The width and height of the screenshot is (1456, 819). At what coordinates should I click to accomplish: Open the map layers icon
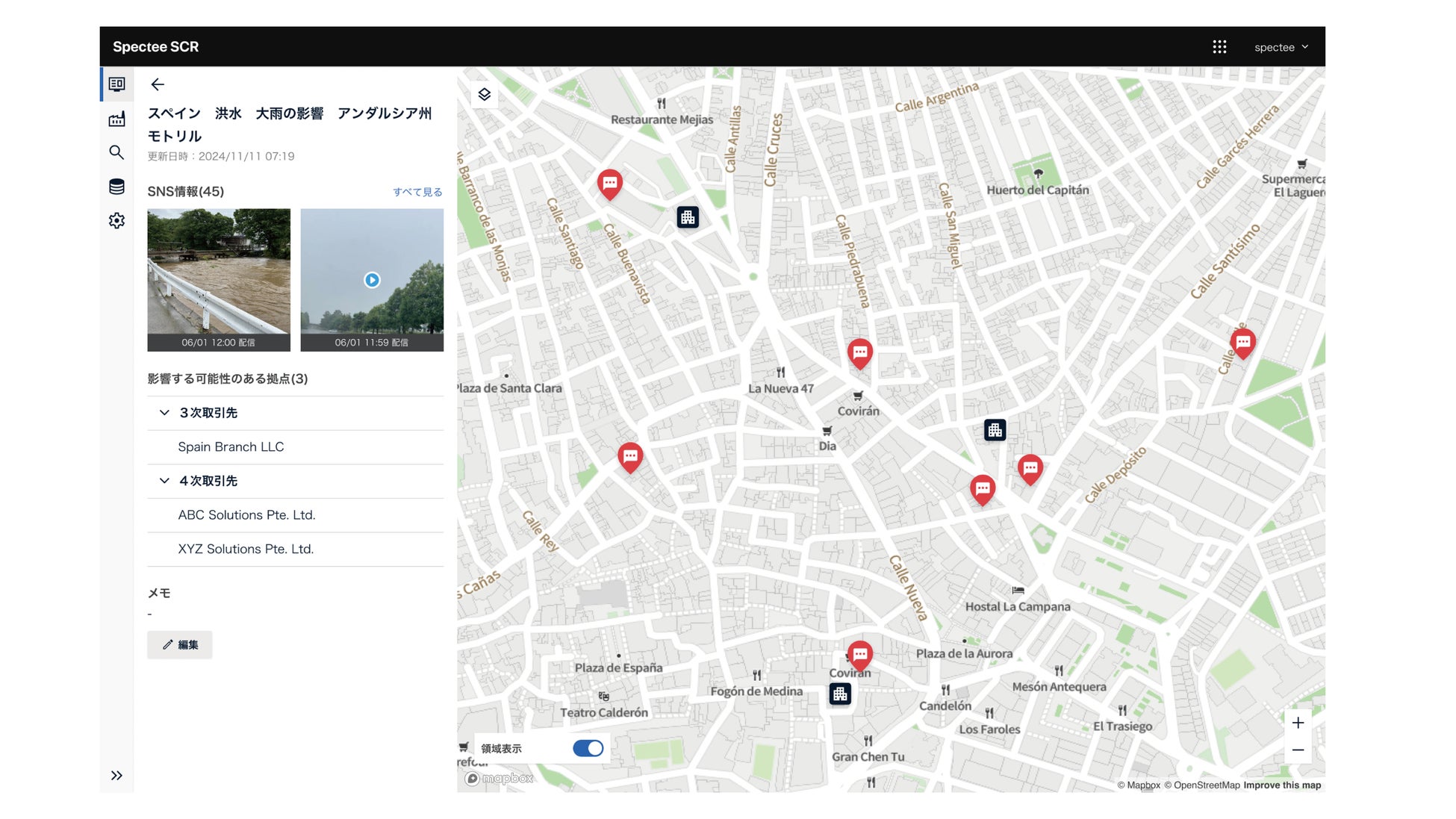[x=485, y=94]
